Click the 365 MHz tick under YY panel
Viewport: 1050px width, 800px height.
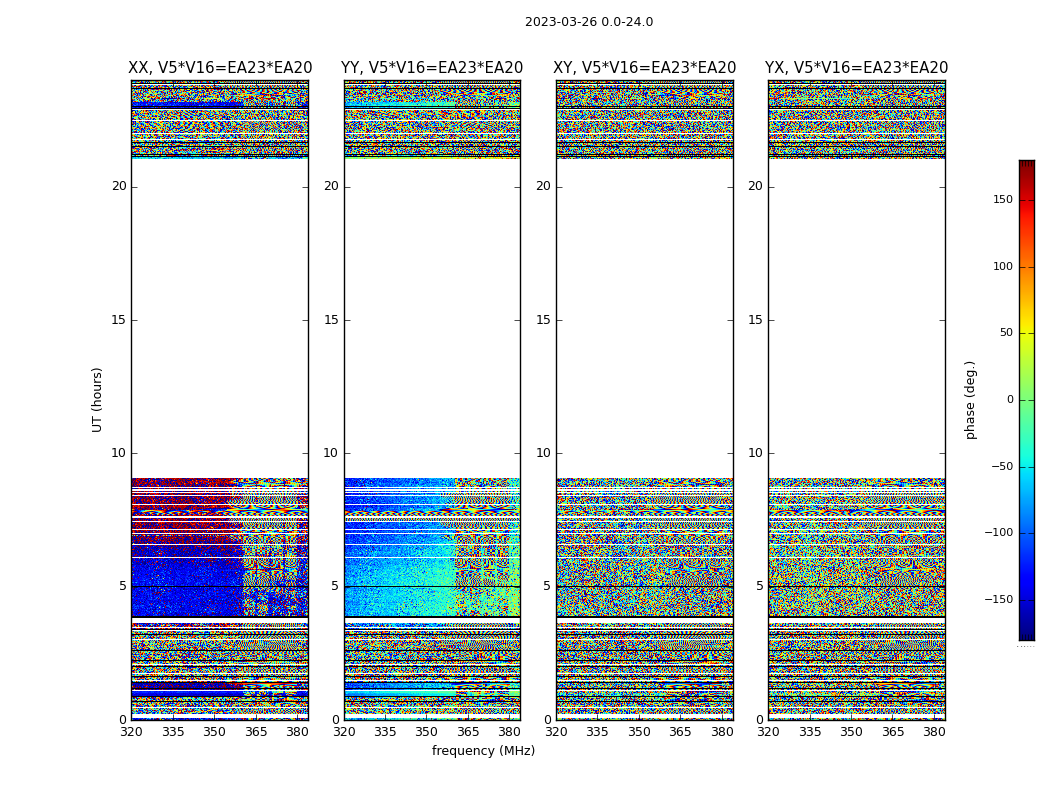467,732
